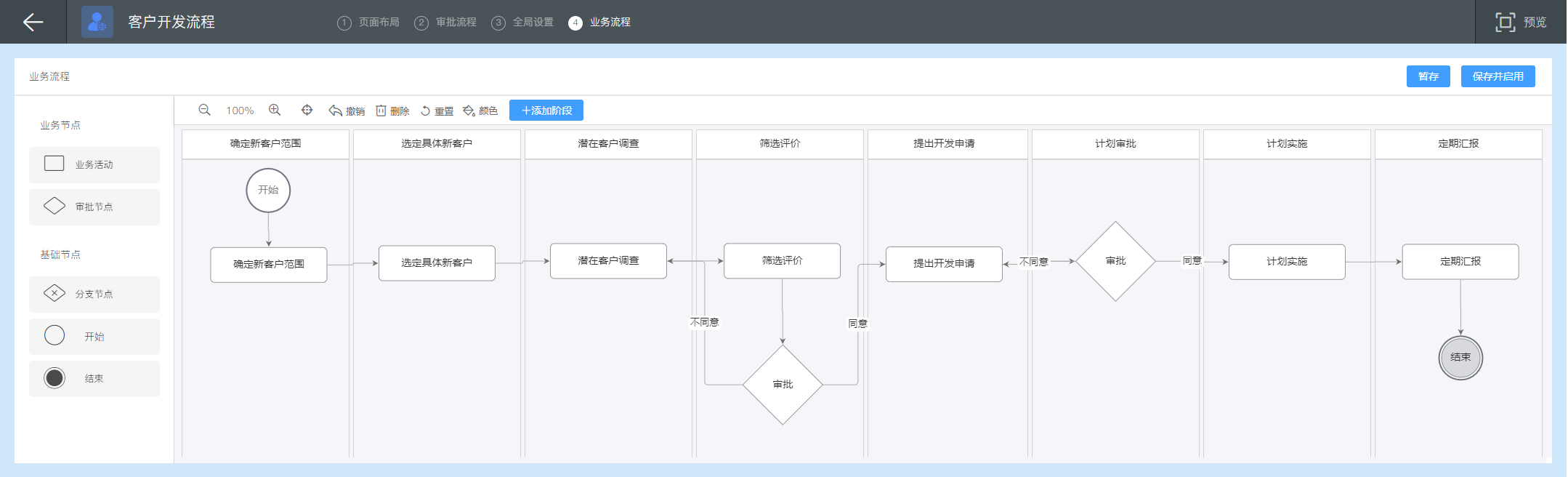The width and height of the screenshot is (1568, 477).
Task: Select the 业务活动 rectangle node in the palette
Action: click(x=94, y=164)
